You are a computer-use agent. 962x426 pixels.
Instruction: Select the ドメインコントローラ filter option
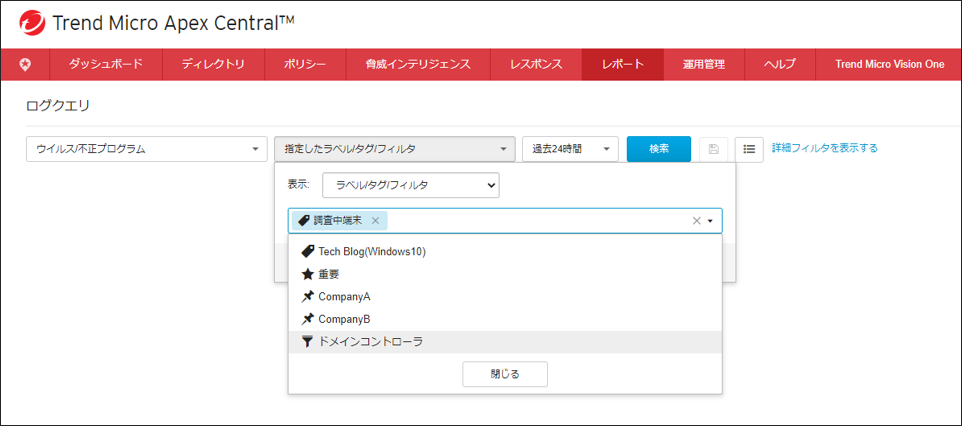point(505,342)
